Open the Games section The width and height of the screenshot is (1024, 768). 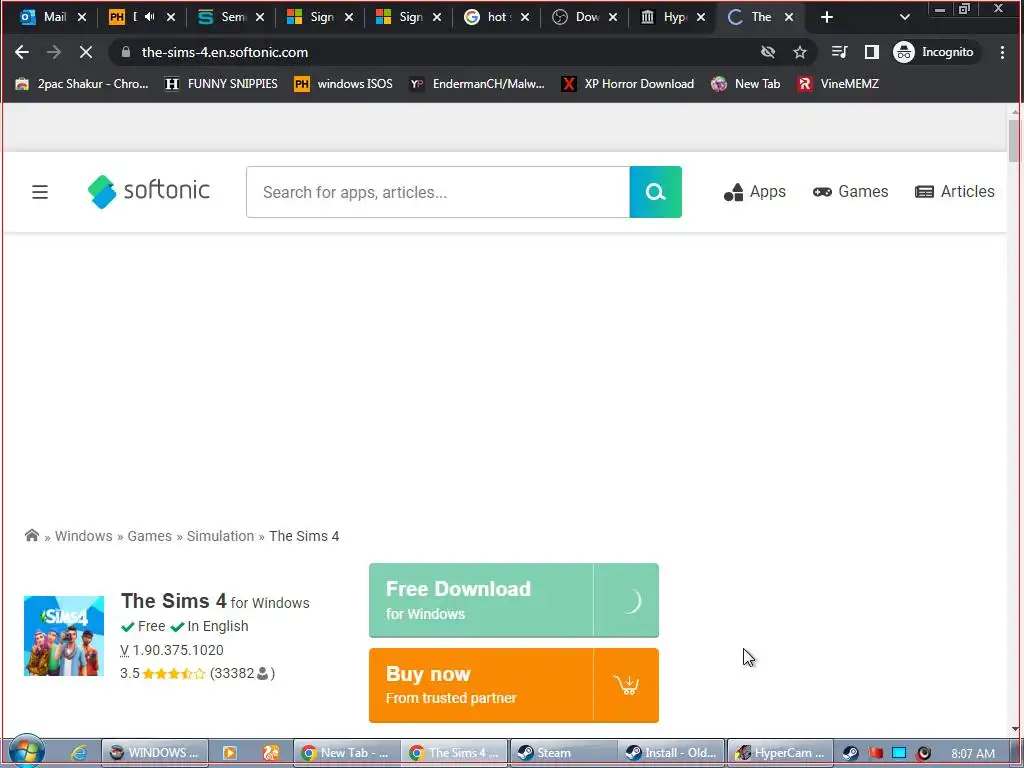850,191
